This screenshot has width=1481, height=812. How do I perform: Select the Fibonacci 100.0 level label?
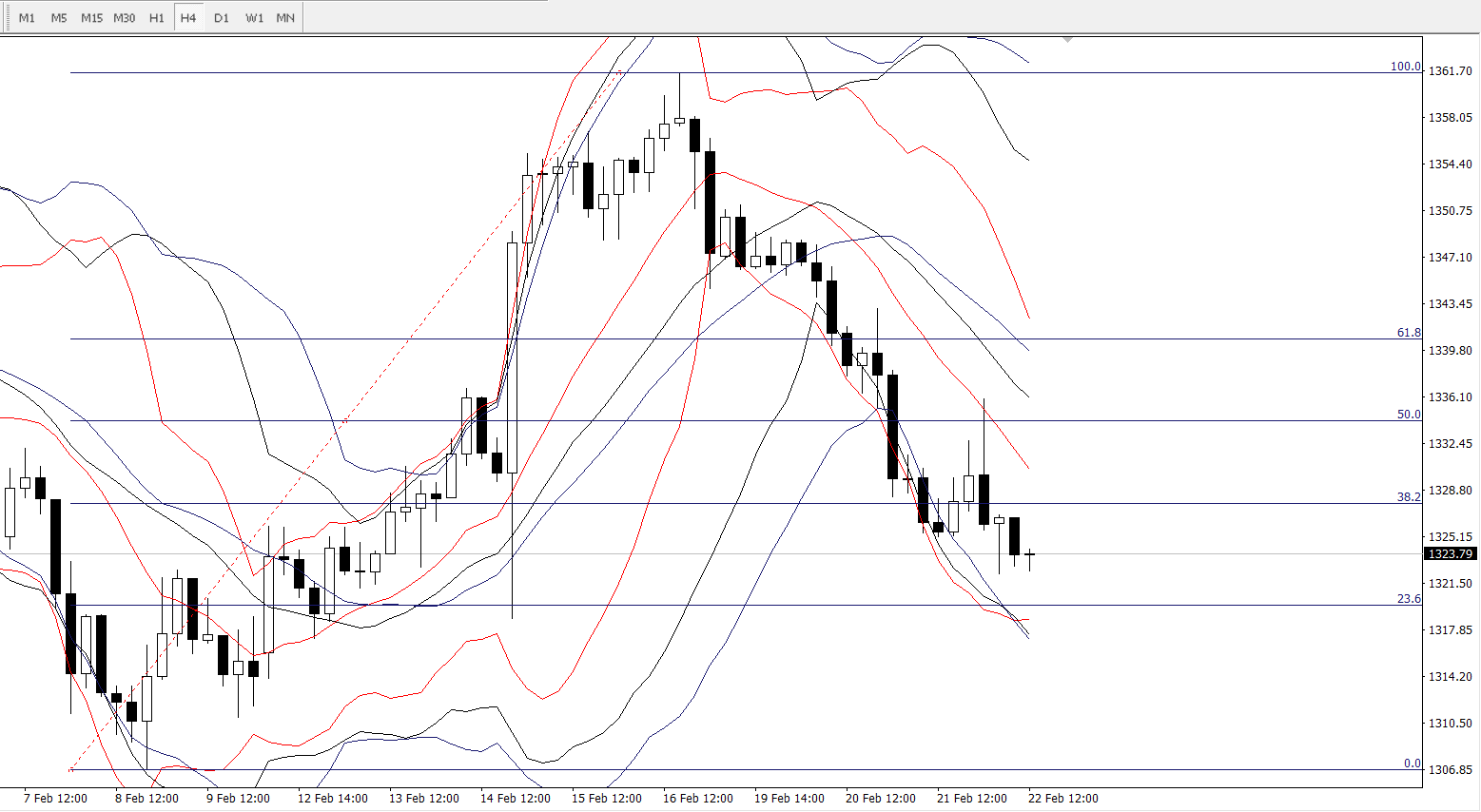[1405, 67]
